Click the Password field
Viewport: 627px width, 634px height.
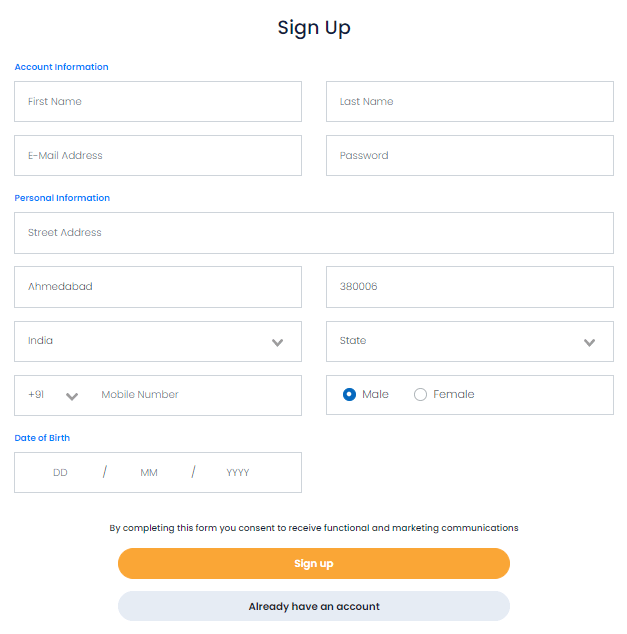point(469,156)
